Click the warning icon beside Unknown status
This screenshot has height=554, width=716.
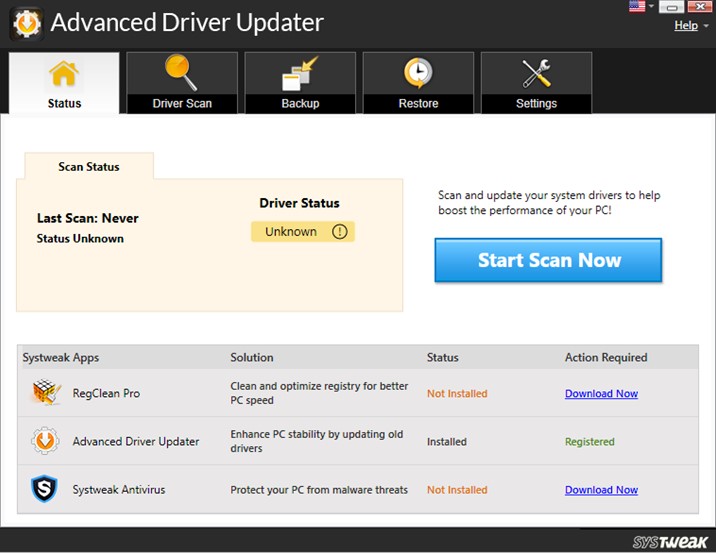(339, 232)
